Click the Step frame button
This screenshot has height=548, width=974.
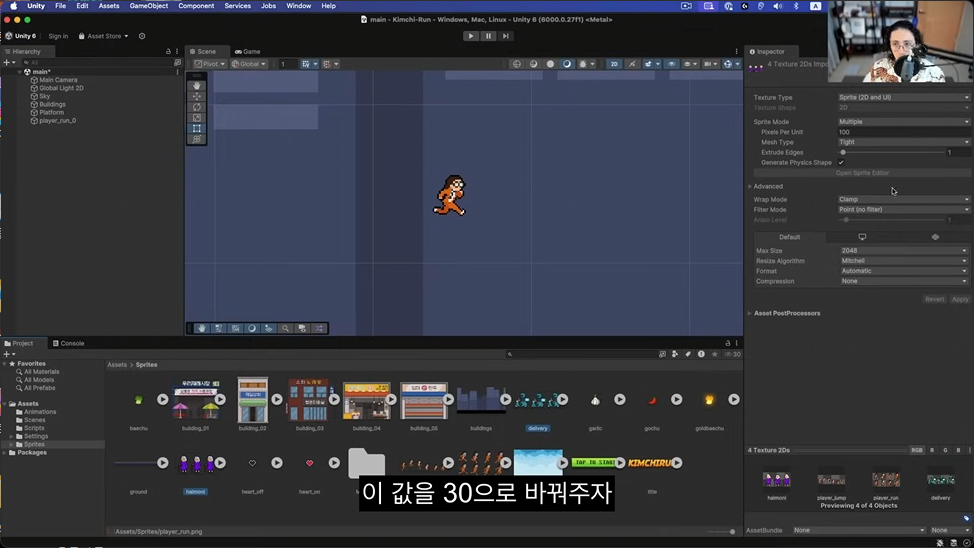(506, 36)
